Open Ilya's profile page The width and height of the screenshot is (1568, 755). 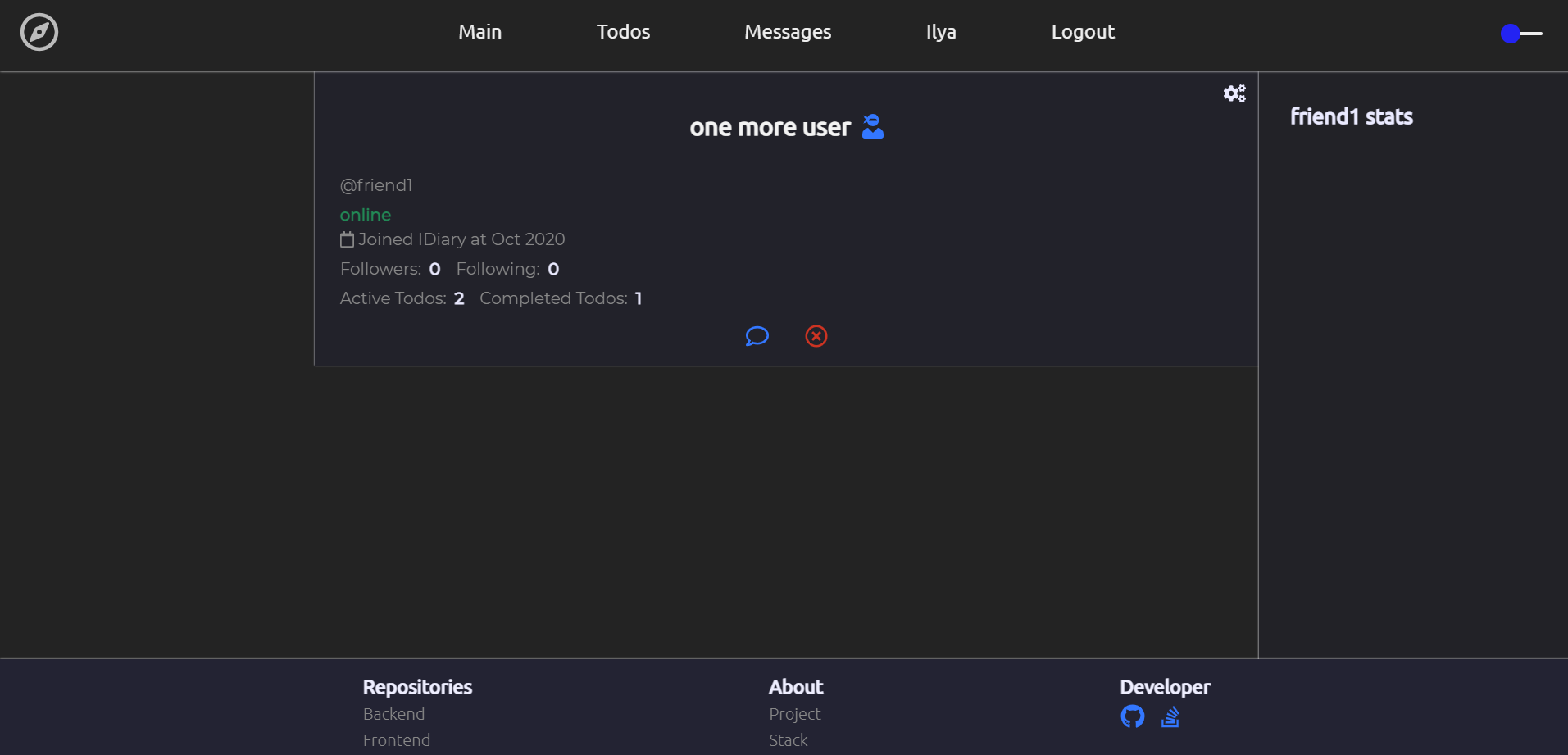tap(941, 32)
